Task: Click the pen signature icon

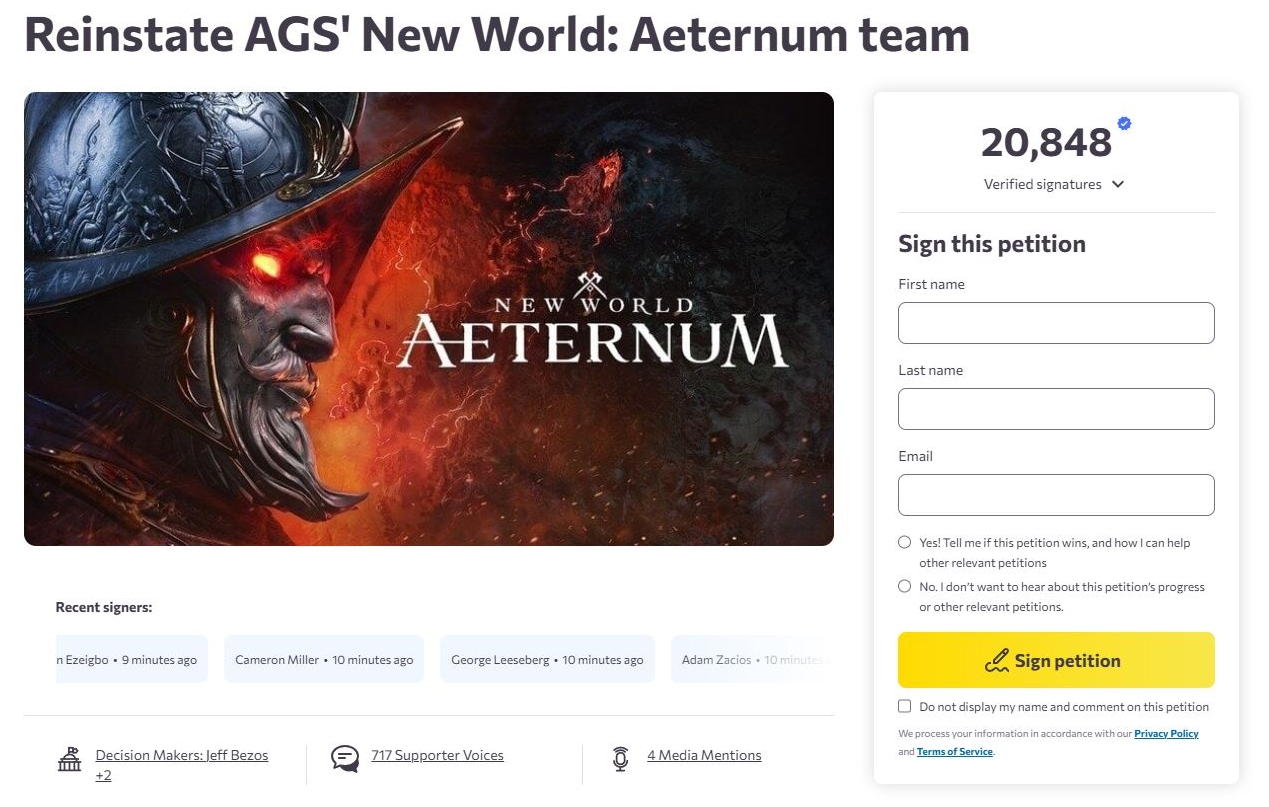Action: coord(996,661)
